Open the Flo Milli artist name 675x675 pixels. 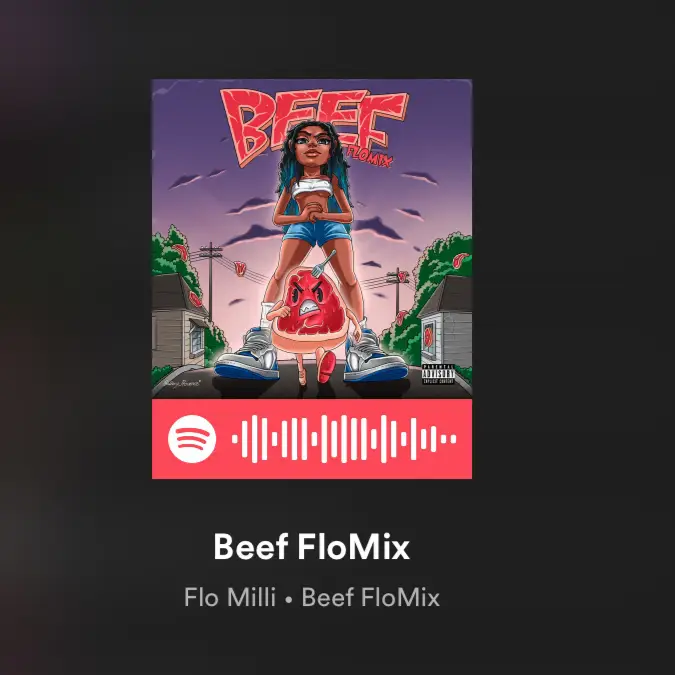[230, 598]
